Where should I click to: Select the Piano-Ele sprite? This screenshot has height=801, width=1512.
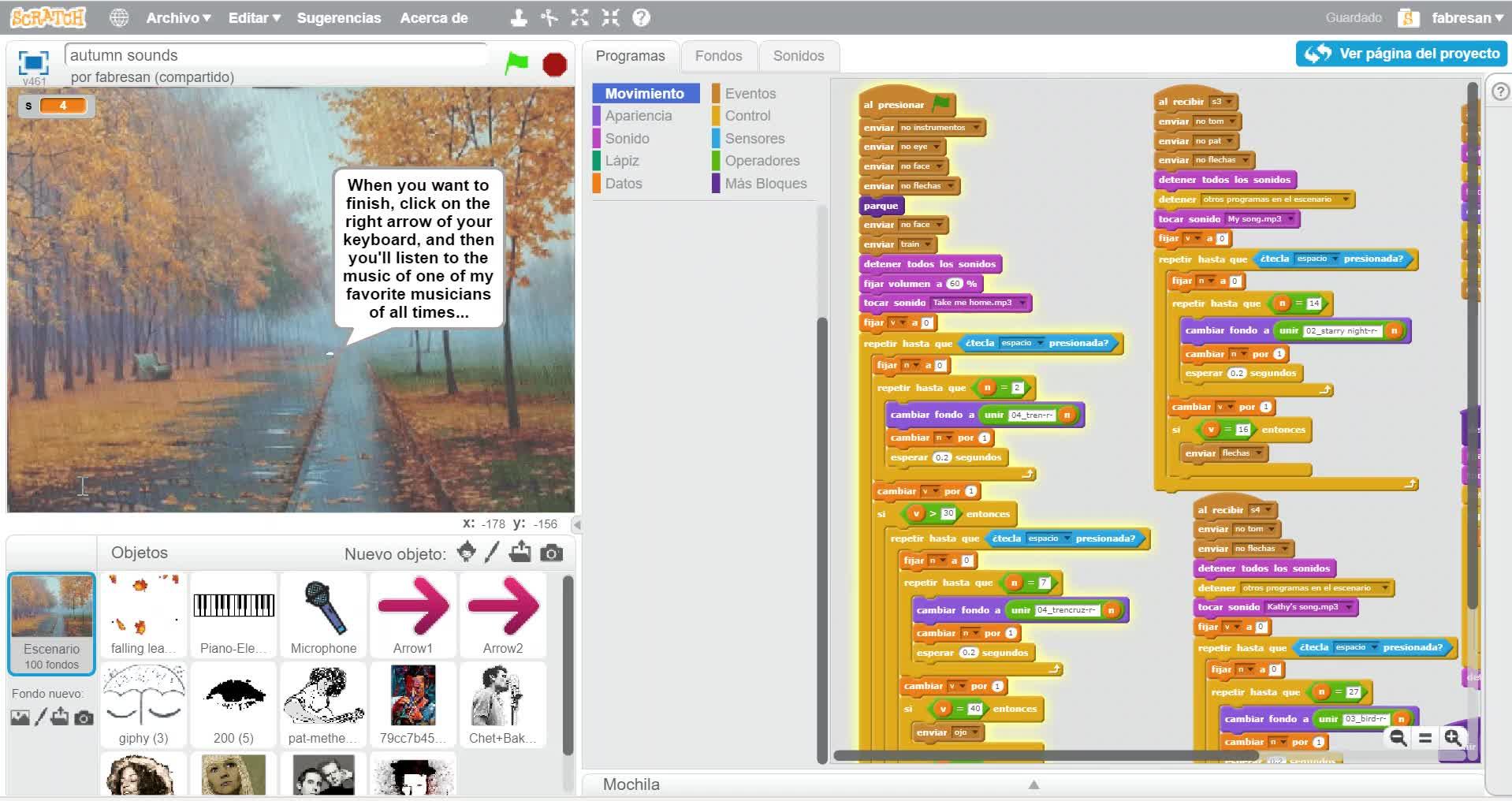pyautogui.click(x=233, y=615)
